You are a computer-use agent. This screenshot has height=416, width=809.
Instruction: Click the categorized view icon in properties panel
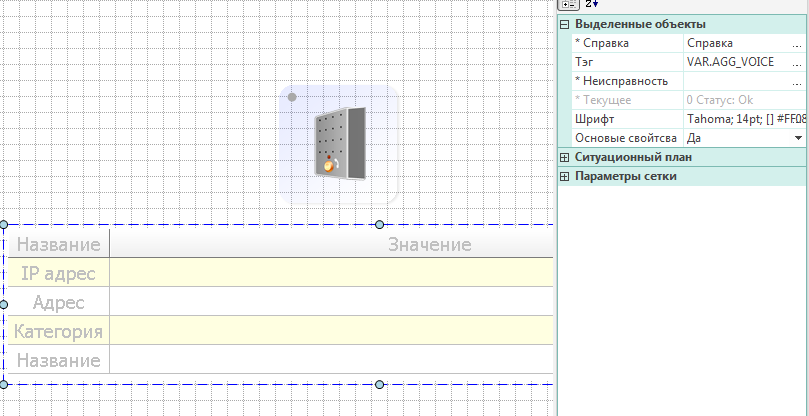point(567,4)
